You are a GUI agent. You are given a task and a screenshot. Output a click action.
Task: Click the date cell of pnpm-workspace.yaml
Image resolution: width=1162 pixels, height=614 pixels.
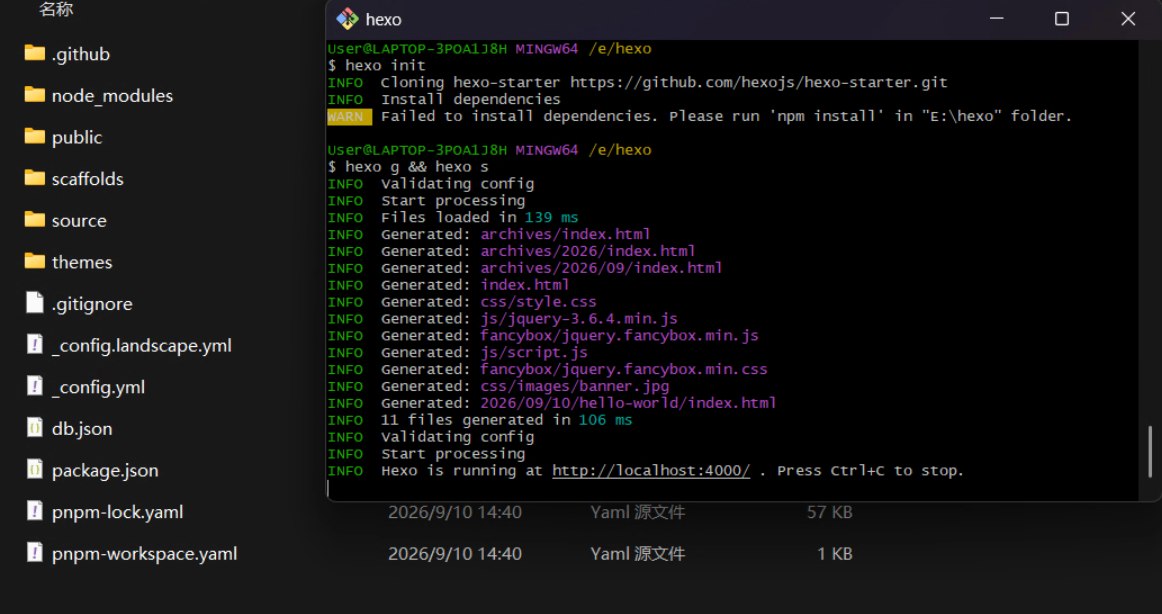455,553
